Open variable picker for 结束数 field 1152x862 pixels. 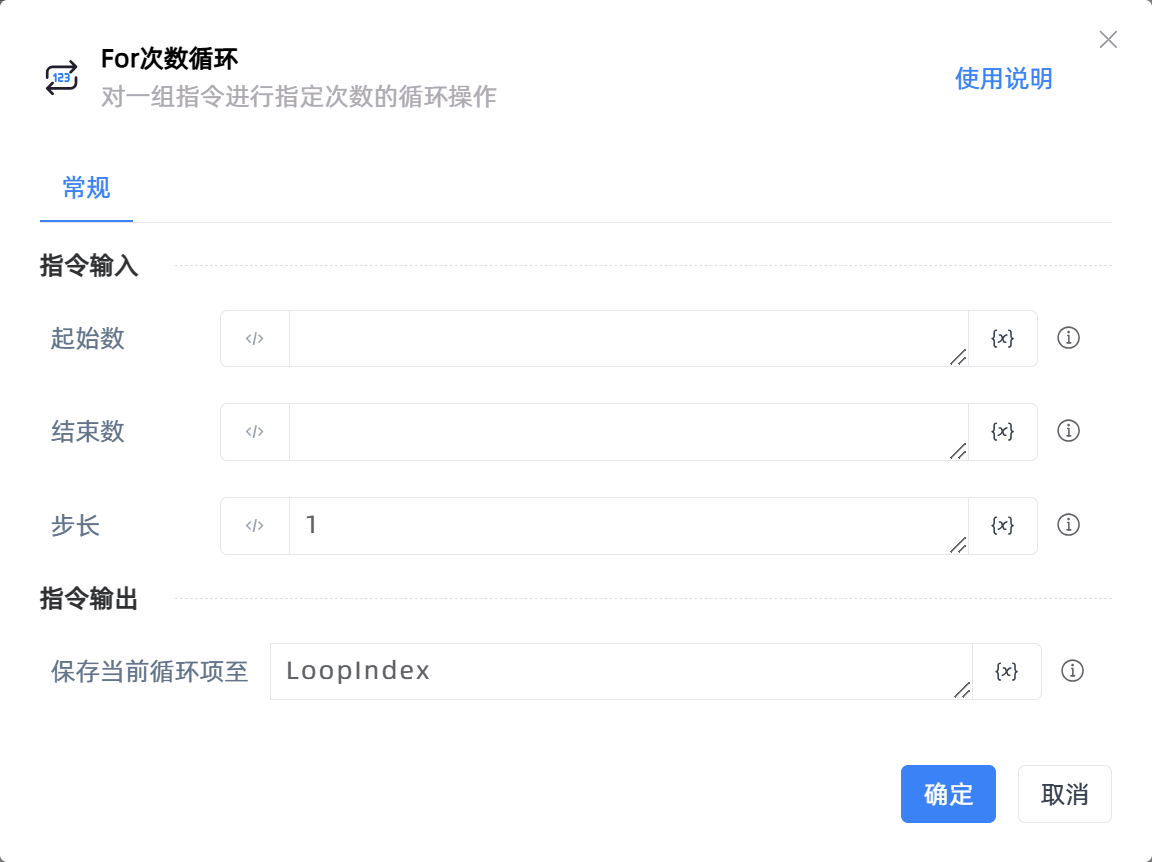coord(1002,431)
